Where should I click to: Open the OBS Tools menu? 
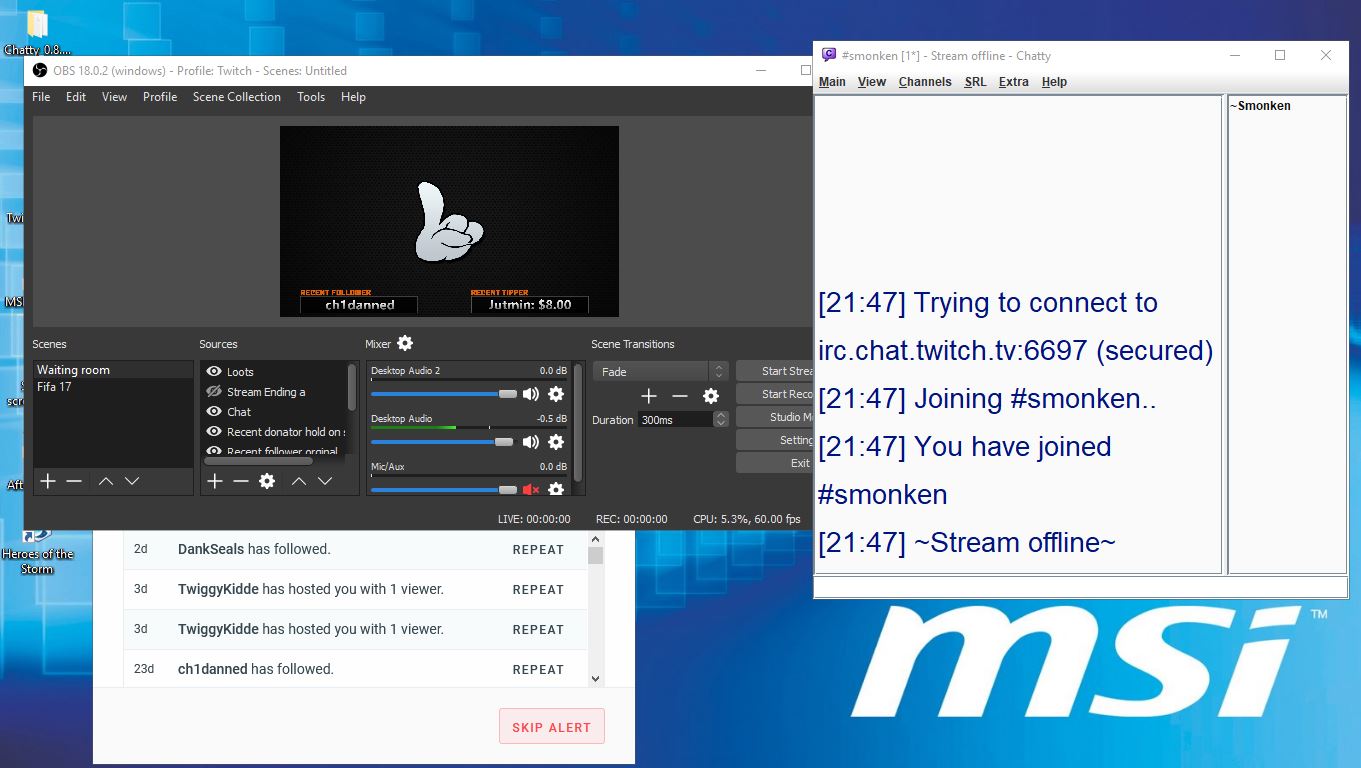311,97
